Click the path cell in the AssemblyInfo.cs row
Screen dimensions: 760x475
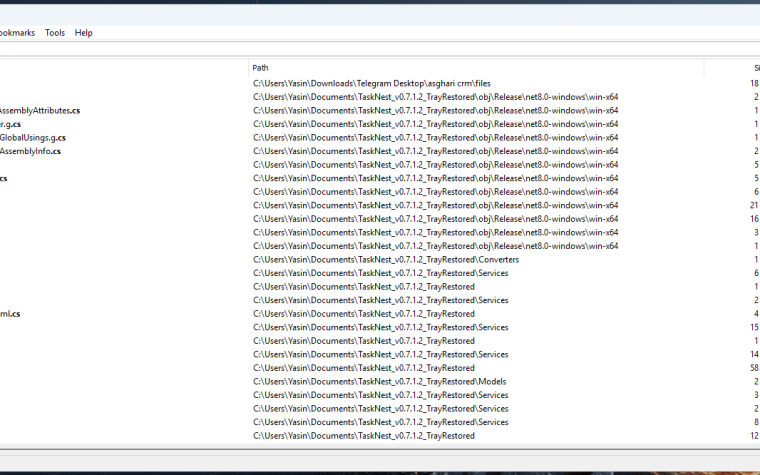coord(435,151)
